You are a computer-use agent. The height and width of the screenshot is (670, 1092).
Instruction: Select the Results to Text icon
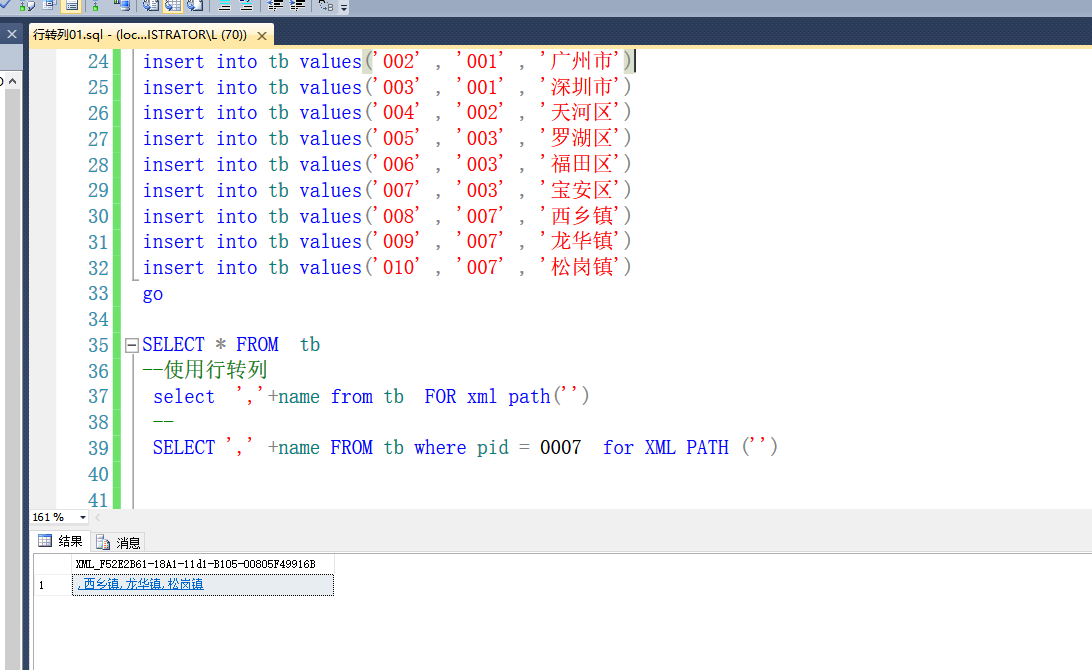tap(151, 5)
